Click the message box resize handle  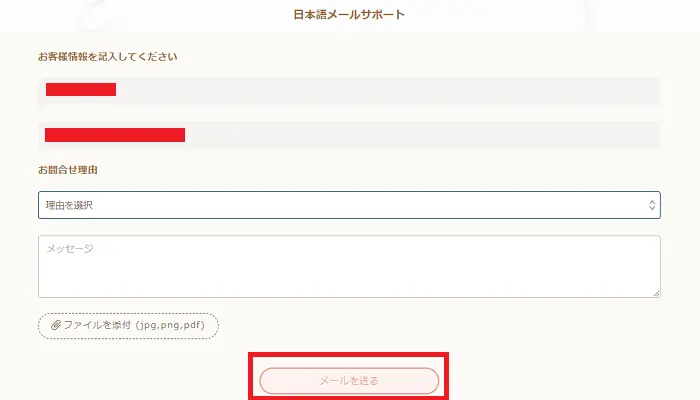pos(656,293)
